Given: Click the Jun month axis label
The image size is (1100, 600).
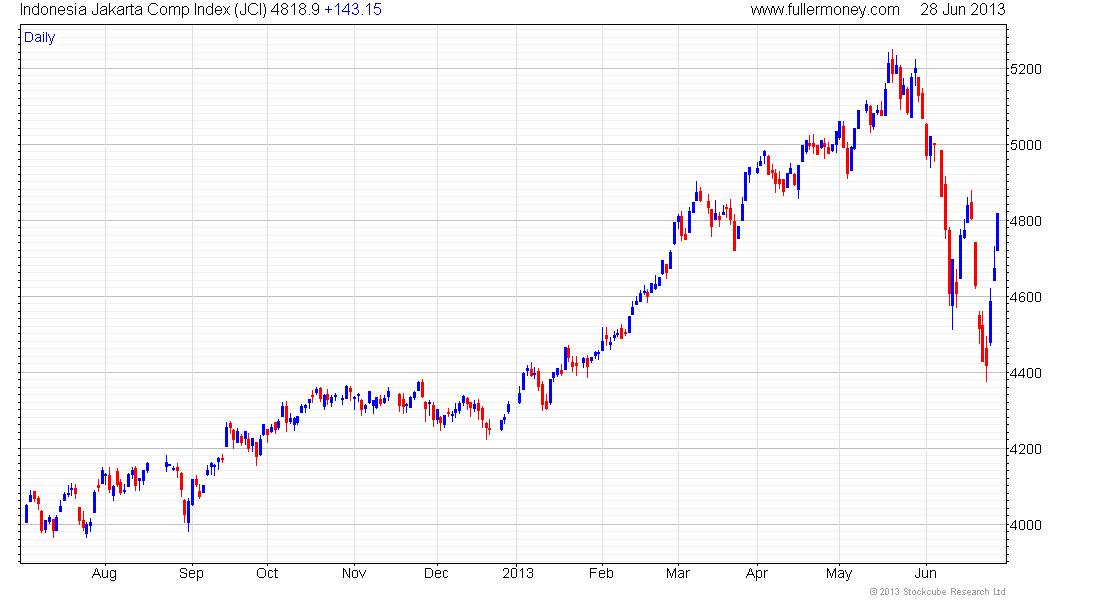Looking at the screenshot, I should (926, 573).
